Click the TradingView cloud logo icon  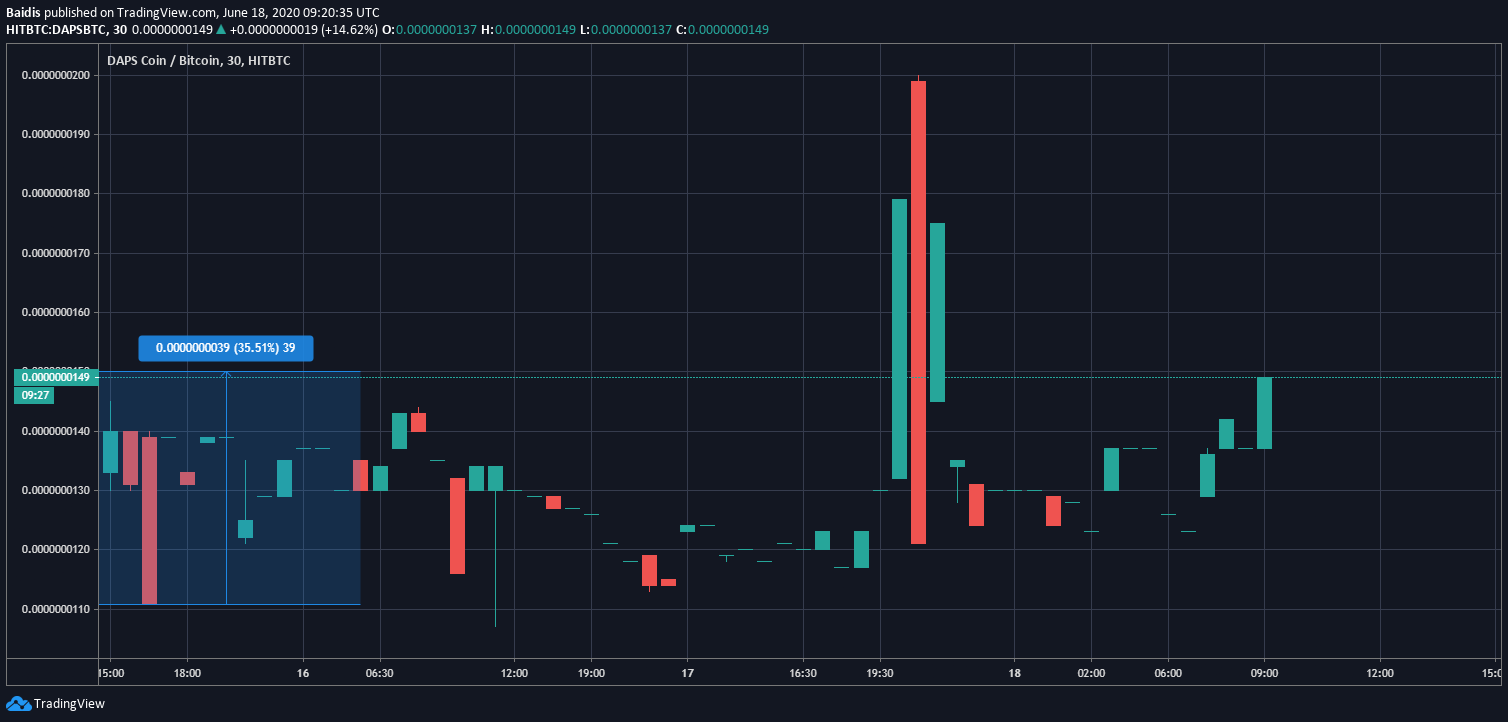[x=19, y=704]
